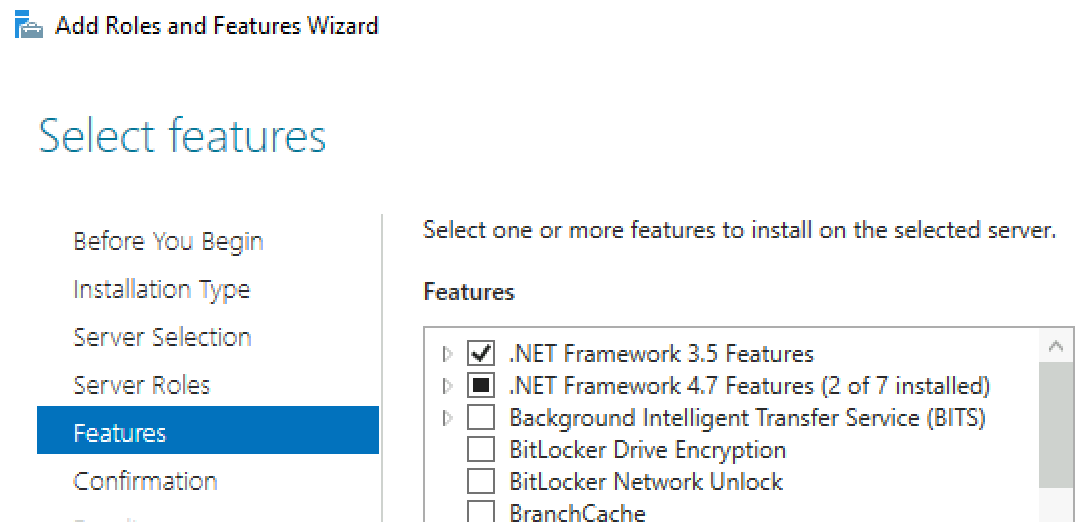Click the features list scroll-up arrow
The width and height of the screenshot is (1082, 522).
pyautogui.click(x=1056, y=346)
